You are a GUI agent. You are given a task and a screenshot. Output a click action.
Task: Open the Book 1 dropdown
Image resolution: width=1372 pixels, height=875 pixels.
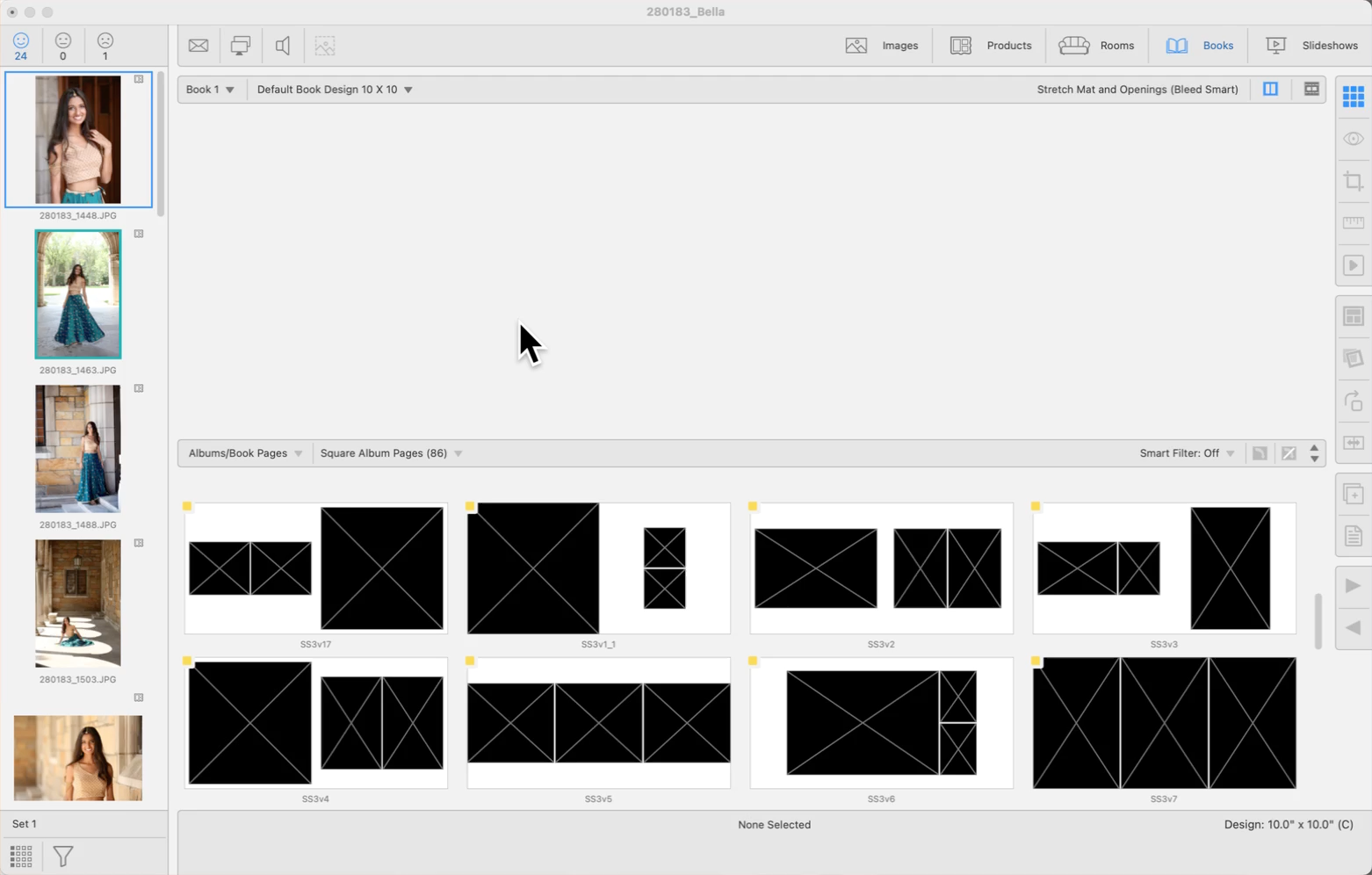pos(210,90)
